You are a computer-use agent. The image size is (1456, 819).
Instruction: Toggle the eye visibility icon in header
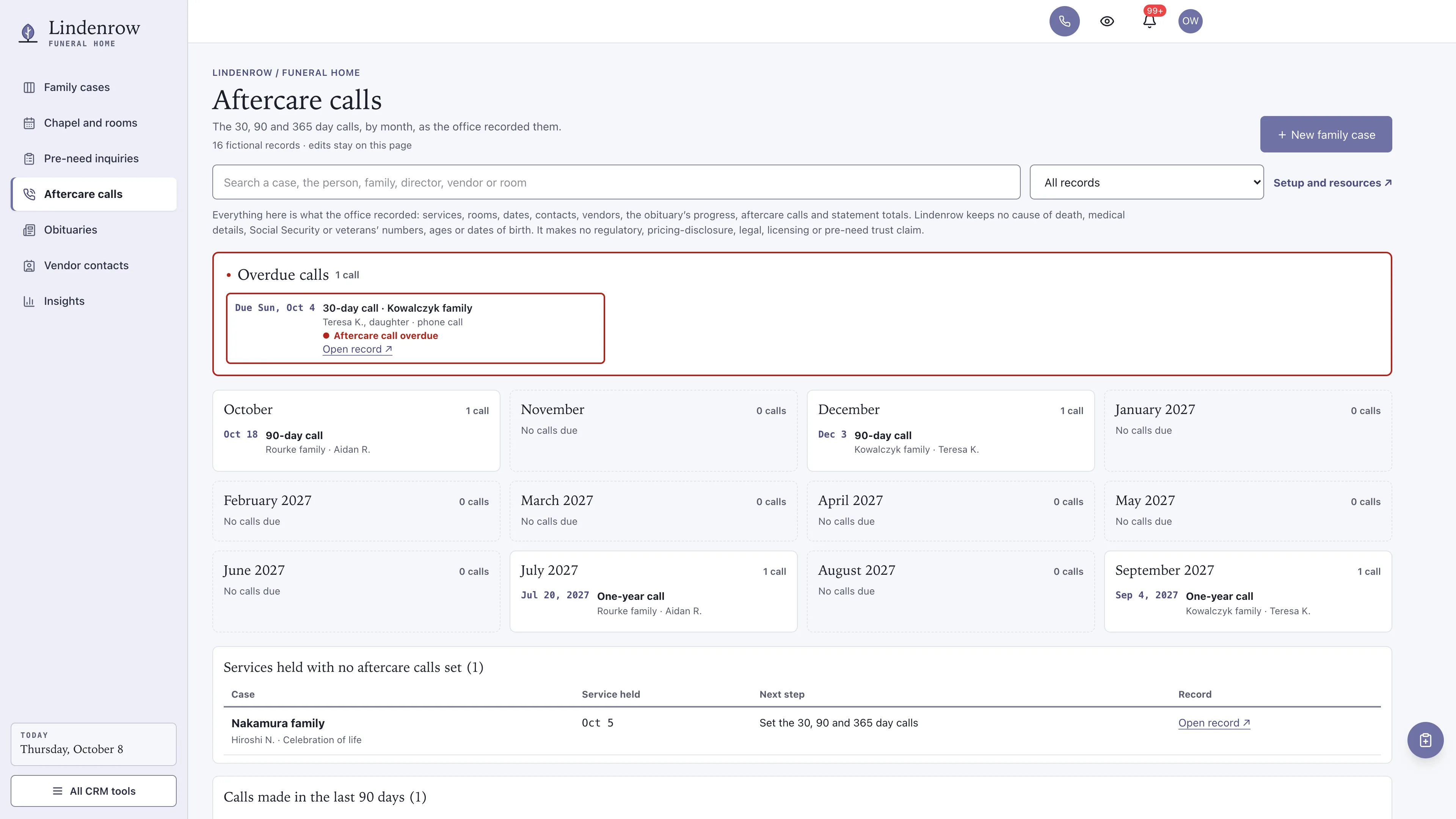tap(1107, 22)
